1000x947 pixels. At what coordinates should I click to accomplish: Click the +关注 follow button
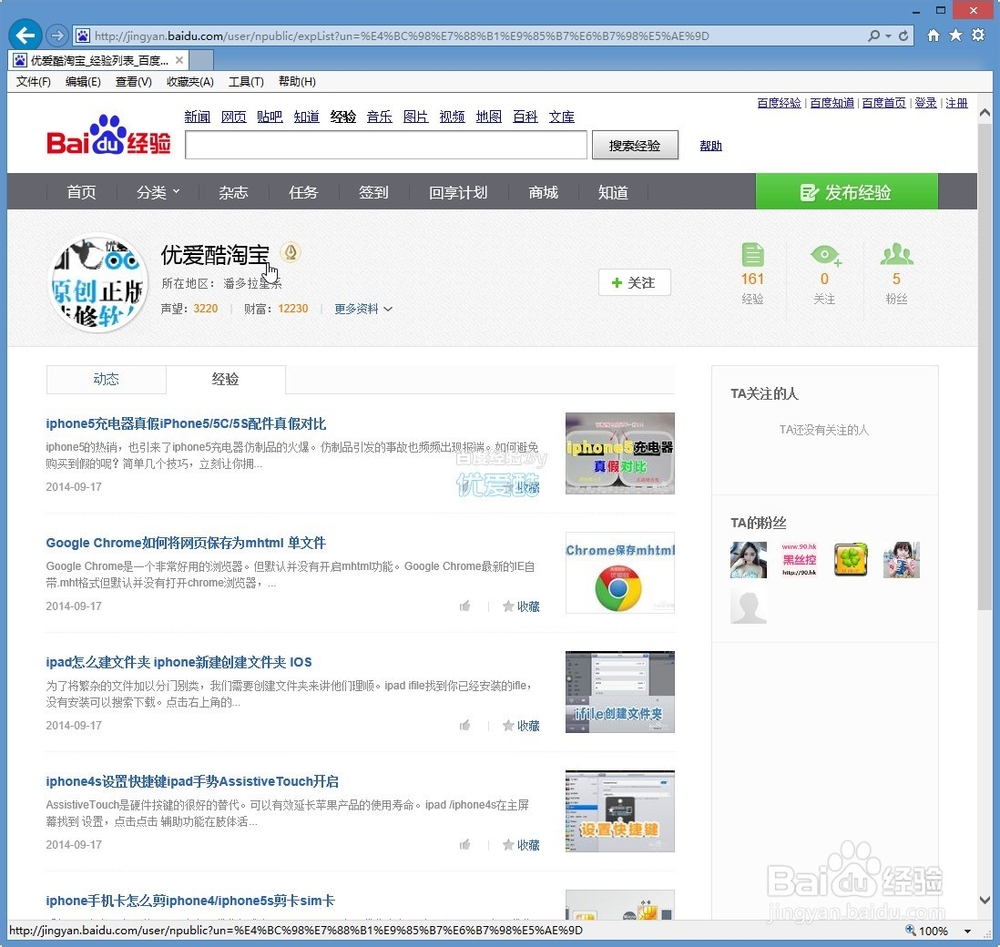click(633, 282)
